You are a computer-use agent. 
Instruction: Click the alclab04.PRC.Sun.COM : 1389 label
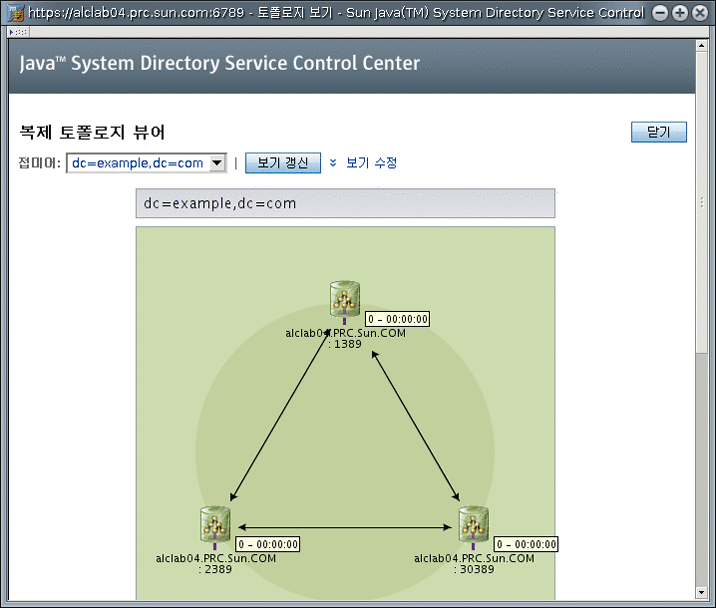click(x=345, y=338)
